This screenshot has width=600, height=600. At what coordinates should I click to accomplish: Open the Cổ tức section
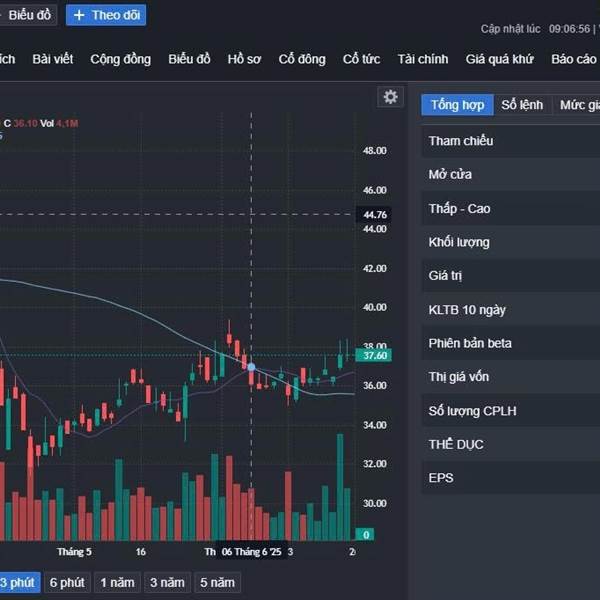click(361, 59)
